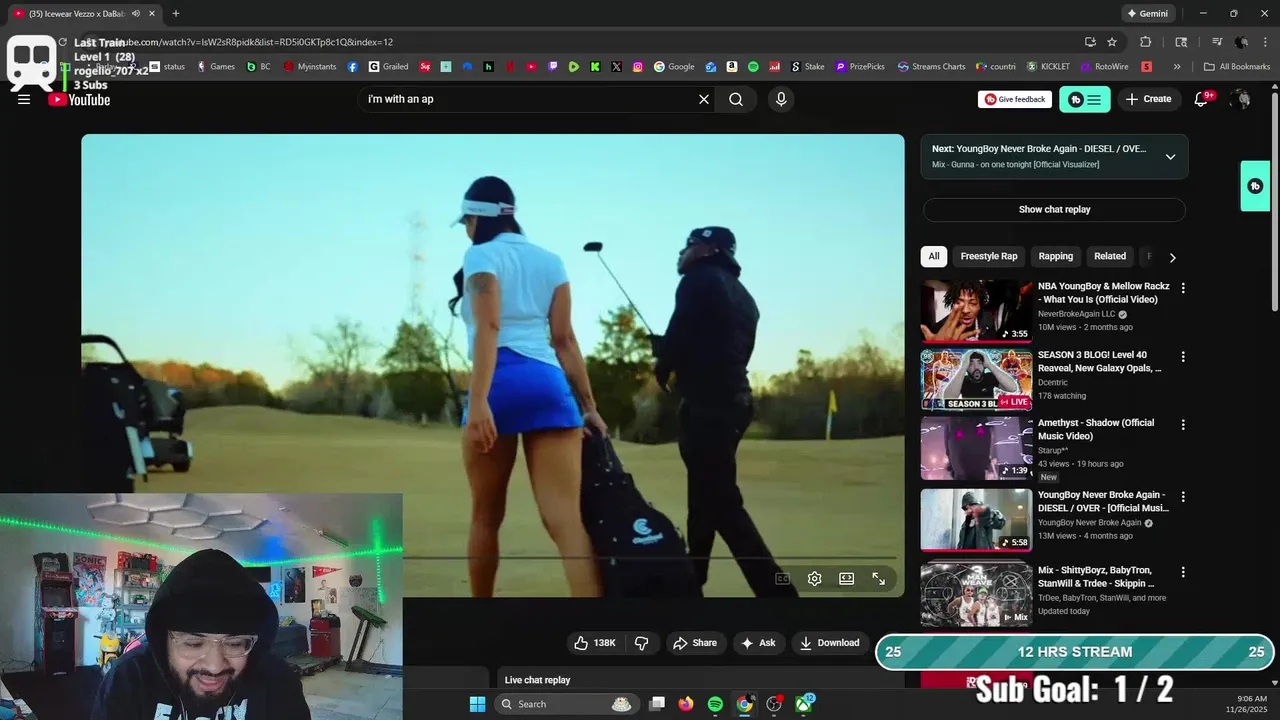Open Xbox app from the taskbar

click(x=803, y=704)
